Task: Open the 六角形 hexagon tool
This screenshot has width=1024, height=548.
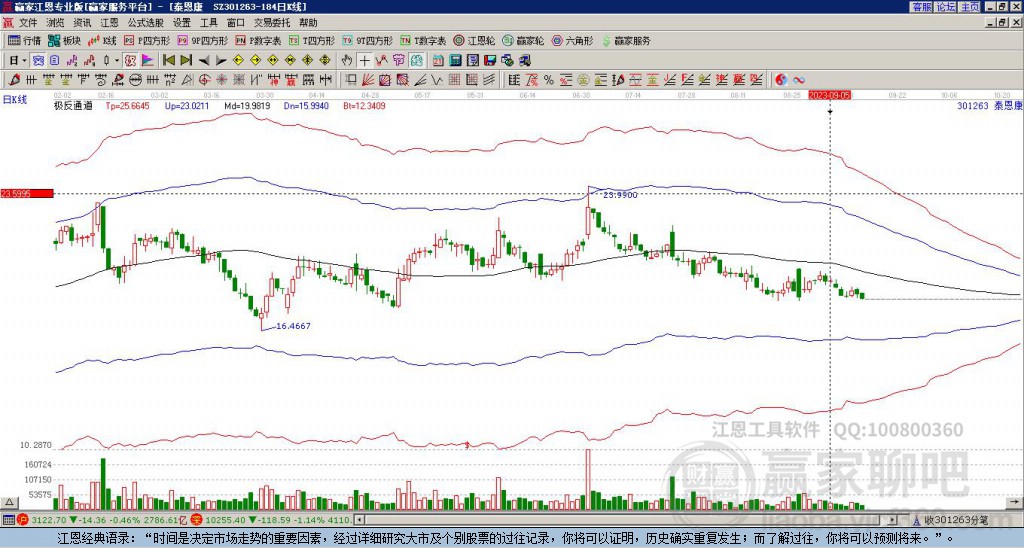Action: point(573,40)
